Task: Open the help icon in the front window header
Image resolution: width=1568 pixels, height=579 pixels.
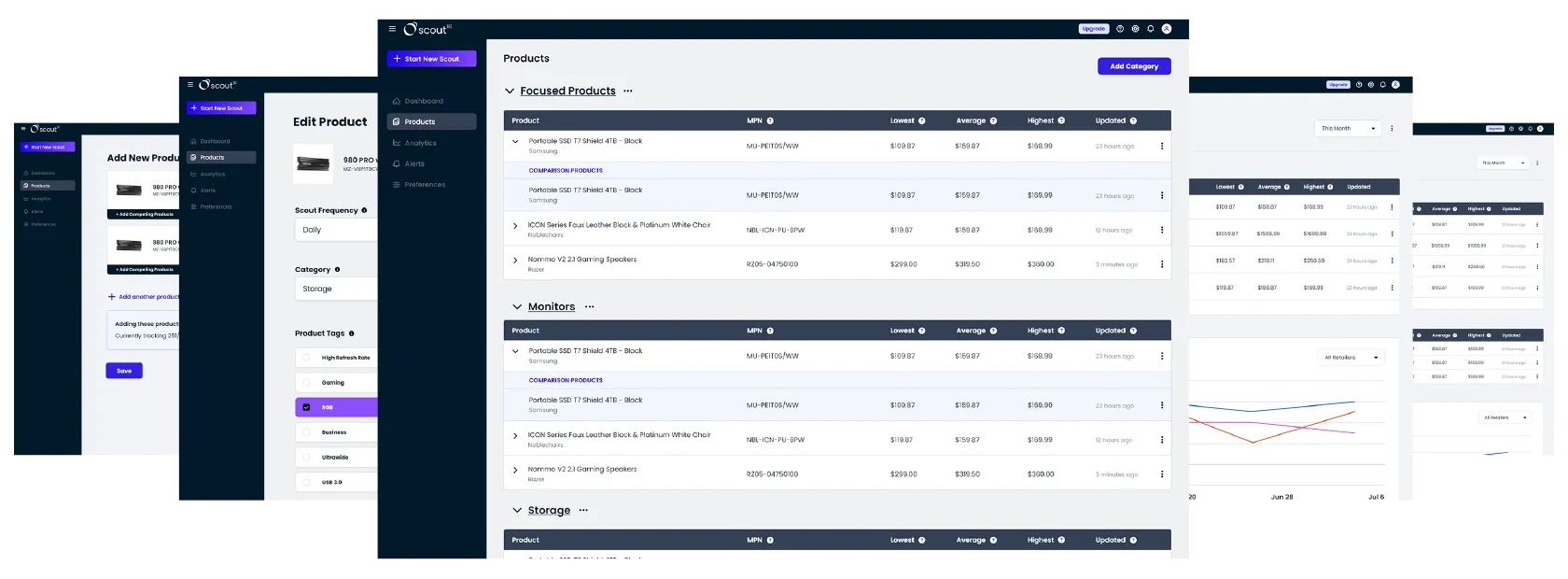Action: pos(1120,29)
